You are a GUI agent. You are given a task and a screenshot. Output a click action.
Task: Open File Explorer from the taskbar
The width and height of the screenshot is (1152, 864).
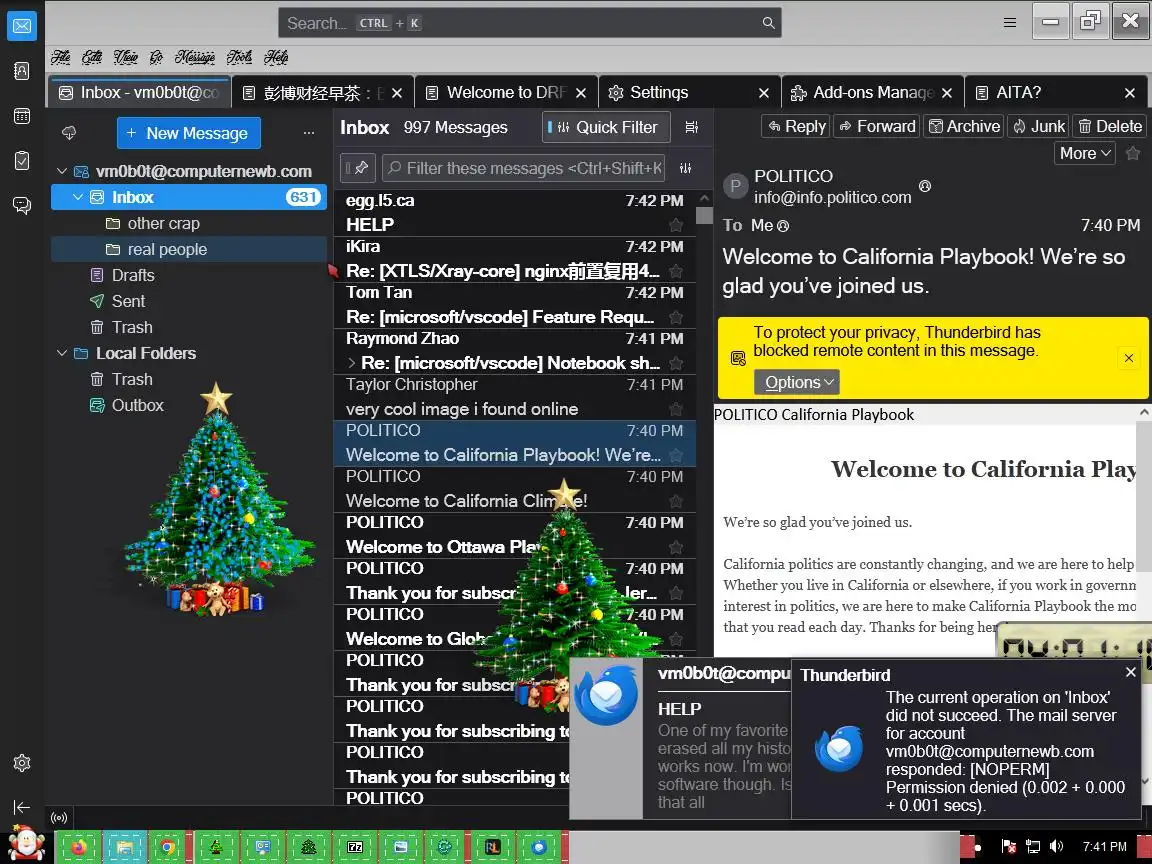pyautogui.click(x=124, y=847)
